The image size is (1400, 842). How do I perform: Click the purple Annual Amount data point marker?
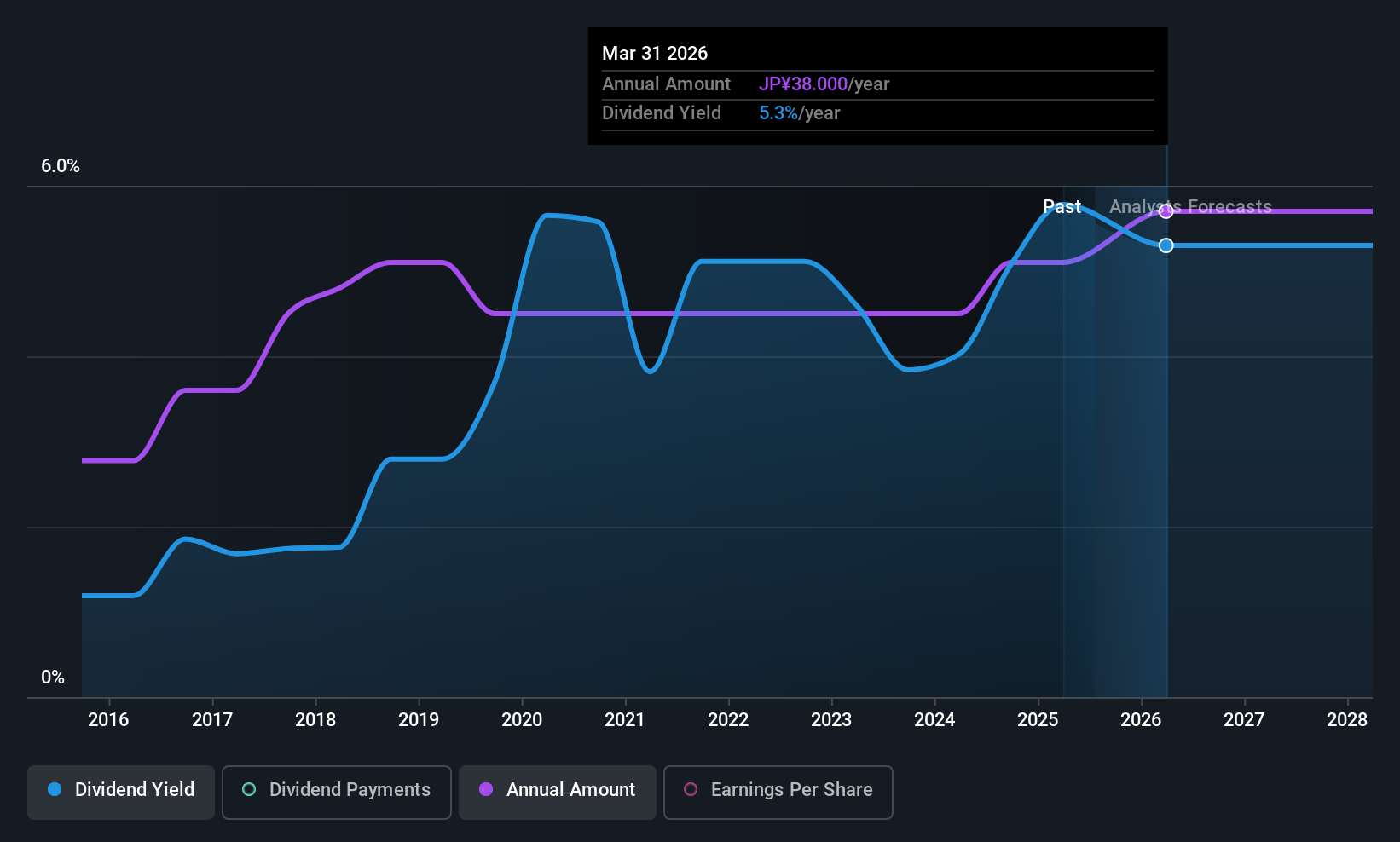[1166, 211]
